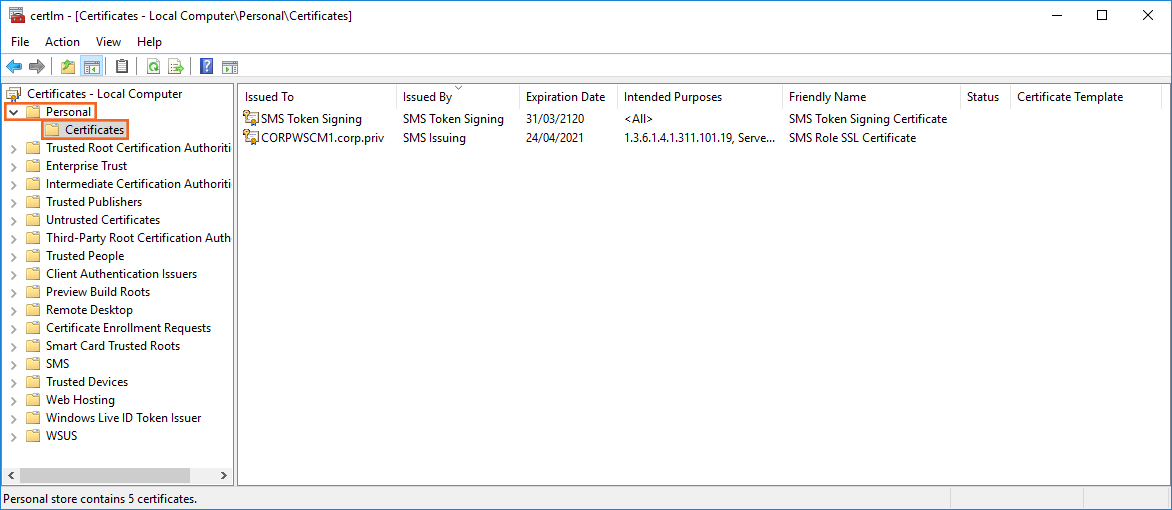Image resolution: width=1172 pixels, height=510 pixels.
Task: Toggle Show/Hide Console Tree button
Action: [91, 67]
